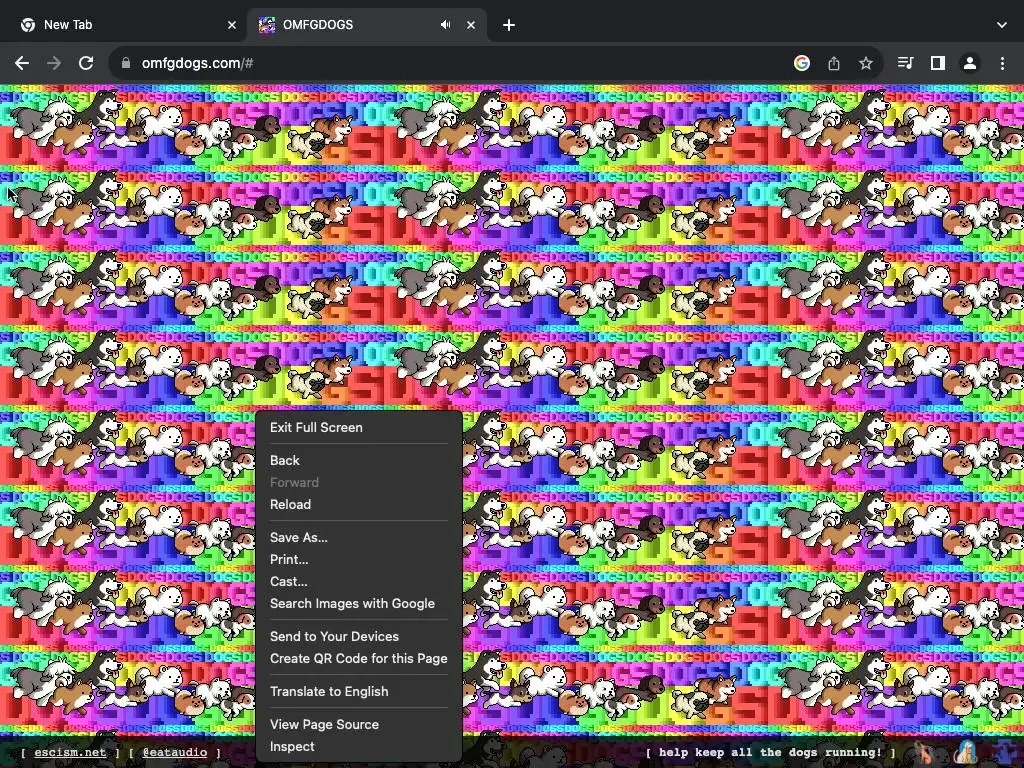
Task: Toggle the browser side panel icon
Action: (x=937, y=63)
